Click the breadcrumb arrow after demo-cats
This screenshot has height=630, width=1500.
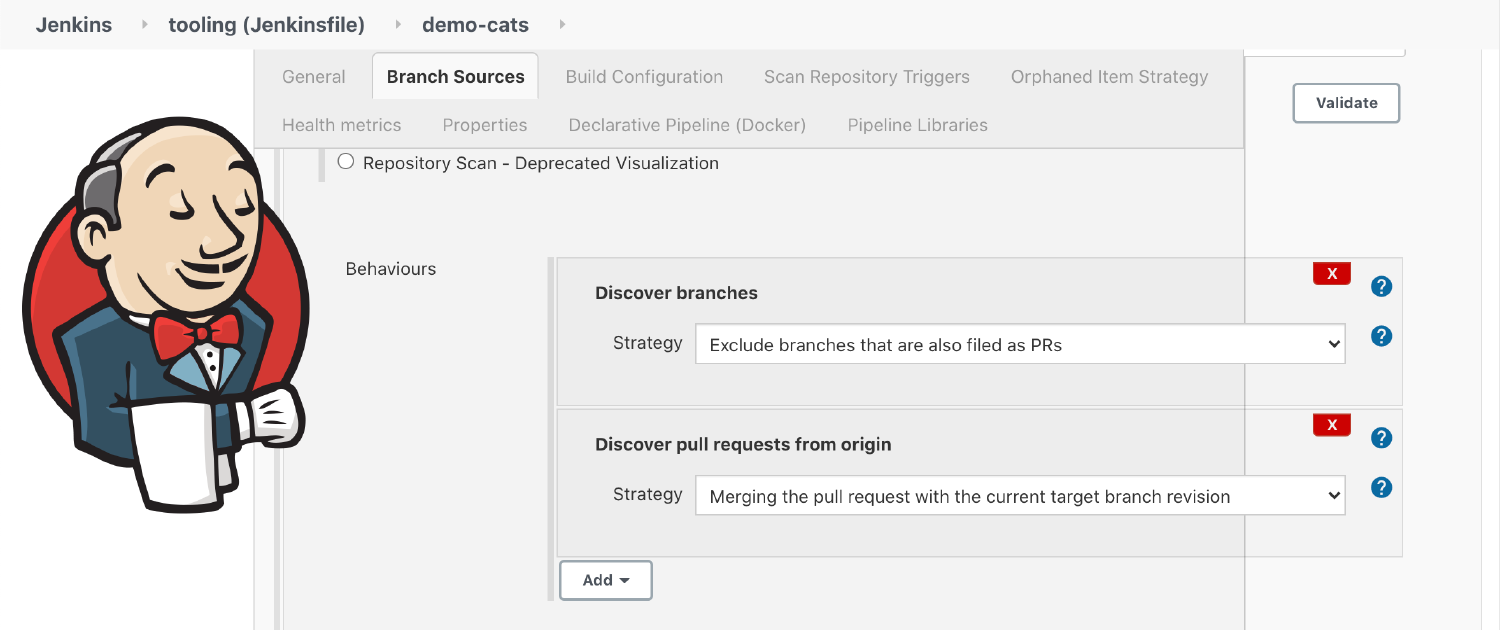click(561, 25)
